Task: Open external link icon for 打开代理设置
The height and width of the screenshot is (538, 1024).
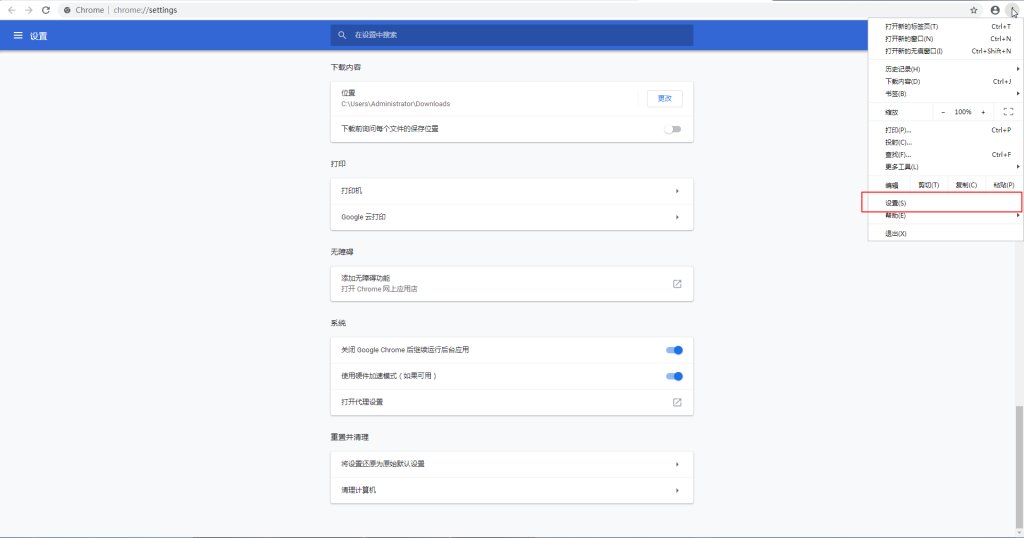Action: click(677, 402)
